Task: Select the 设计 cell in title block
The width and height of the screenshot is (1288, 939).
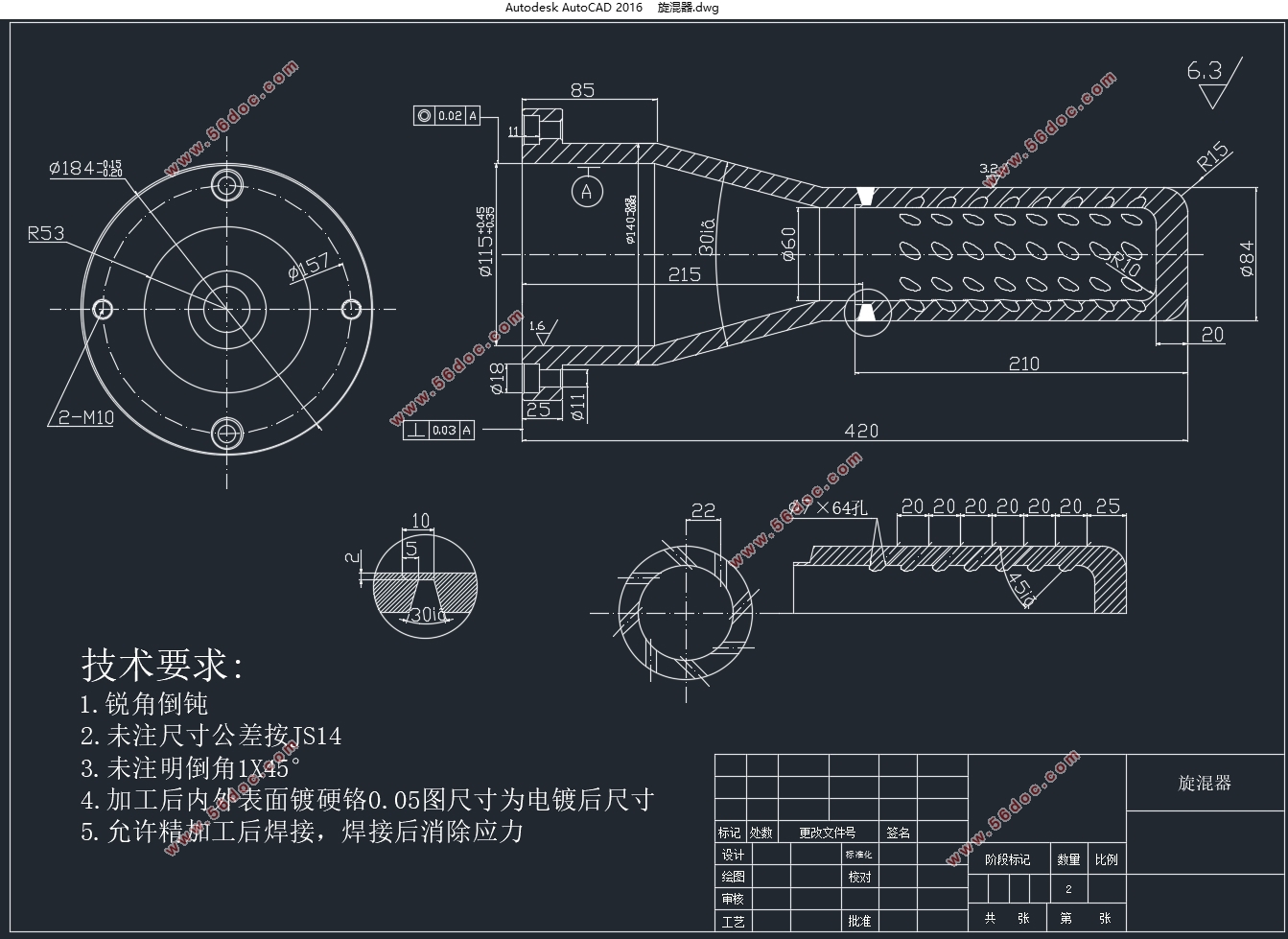Action: coord(732,855)
